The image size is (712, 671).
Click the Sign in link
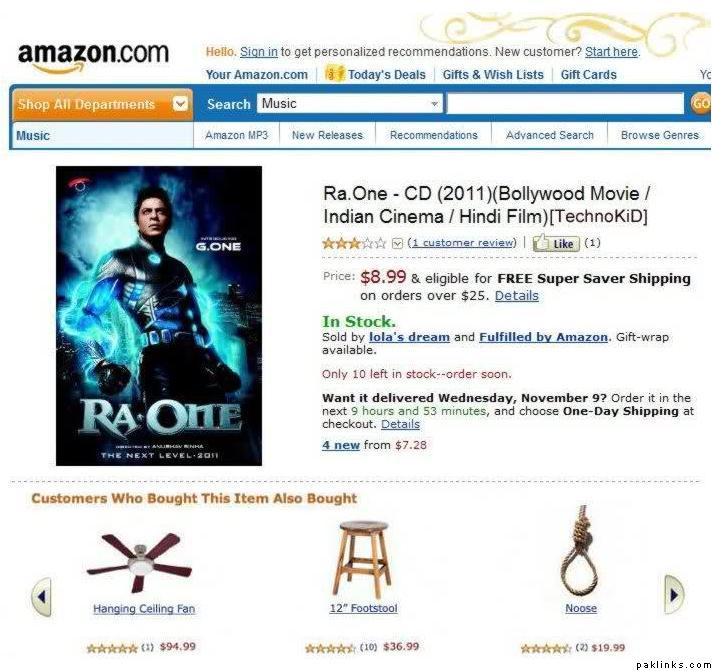pos(258,52)
